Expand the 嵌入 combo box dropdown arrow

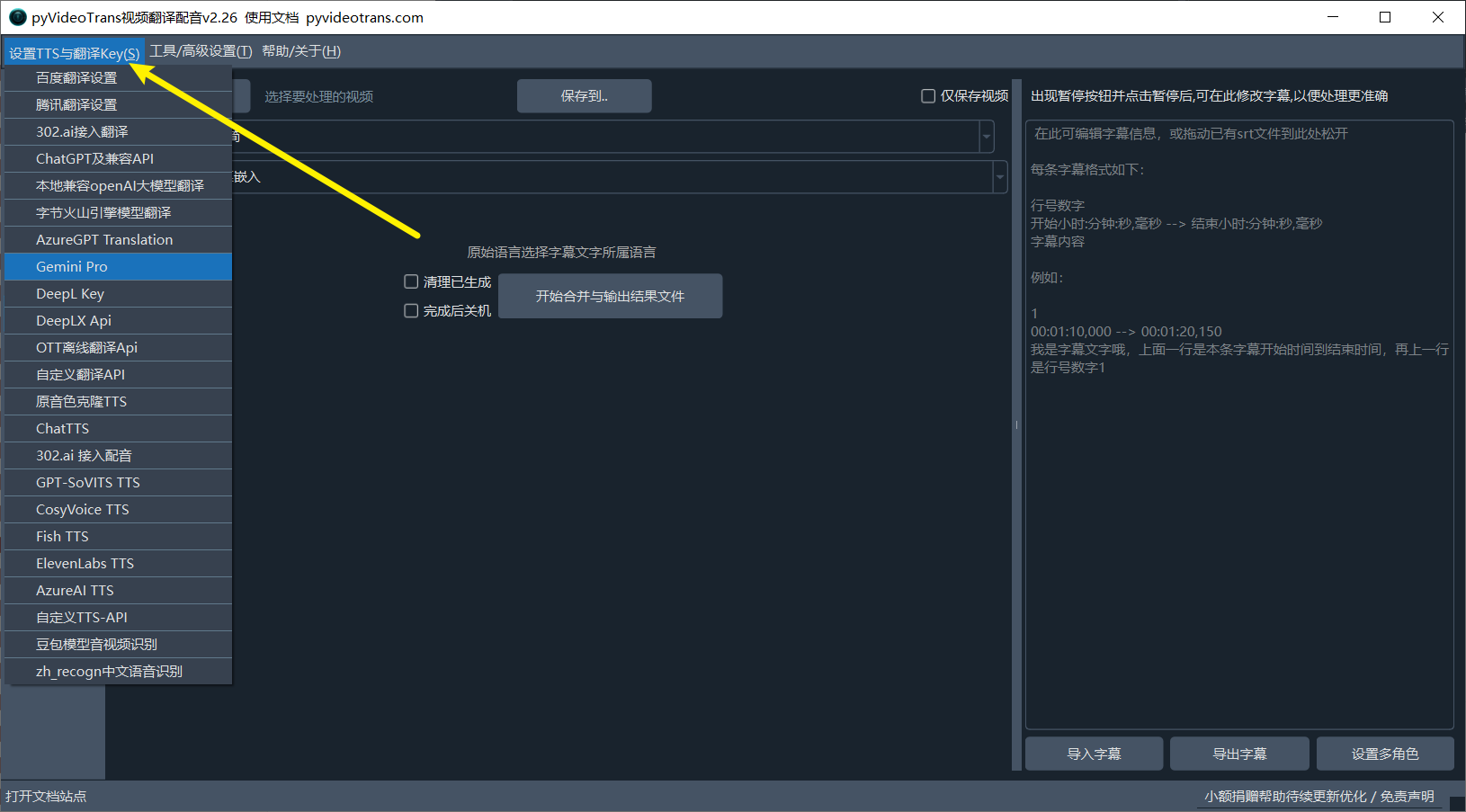[1000, 177]
